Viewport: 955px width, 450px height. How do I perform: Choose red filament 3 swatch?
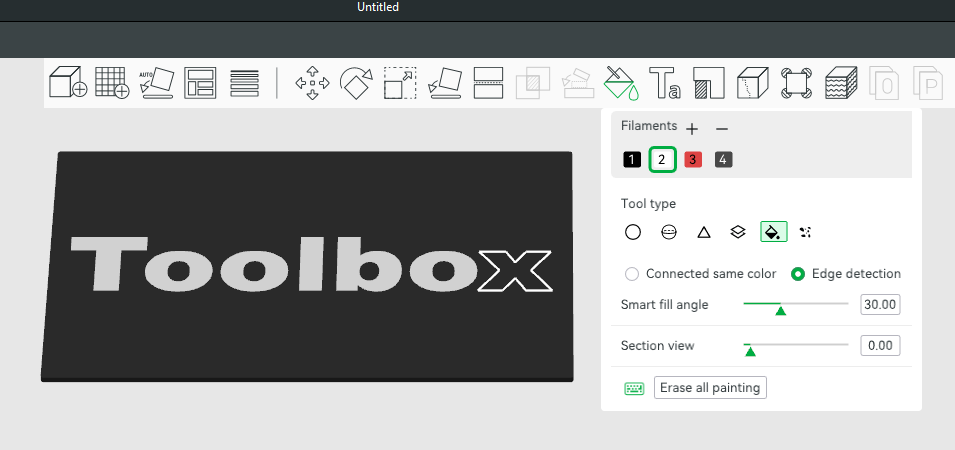693,160
